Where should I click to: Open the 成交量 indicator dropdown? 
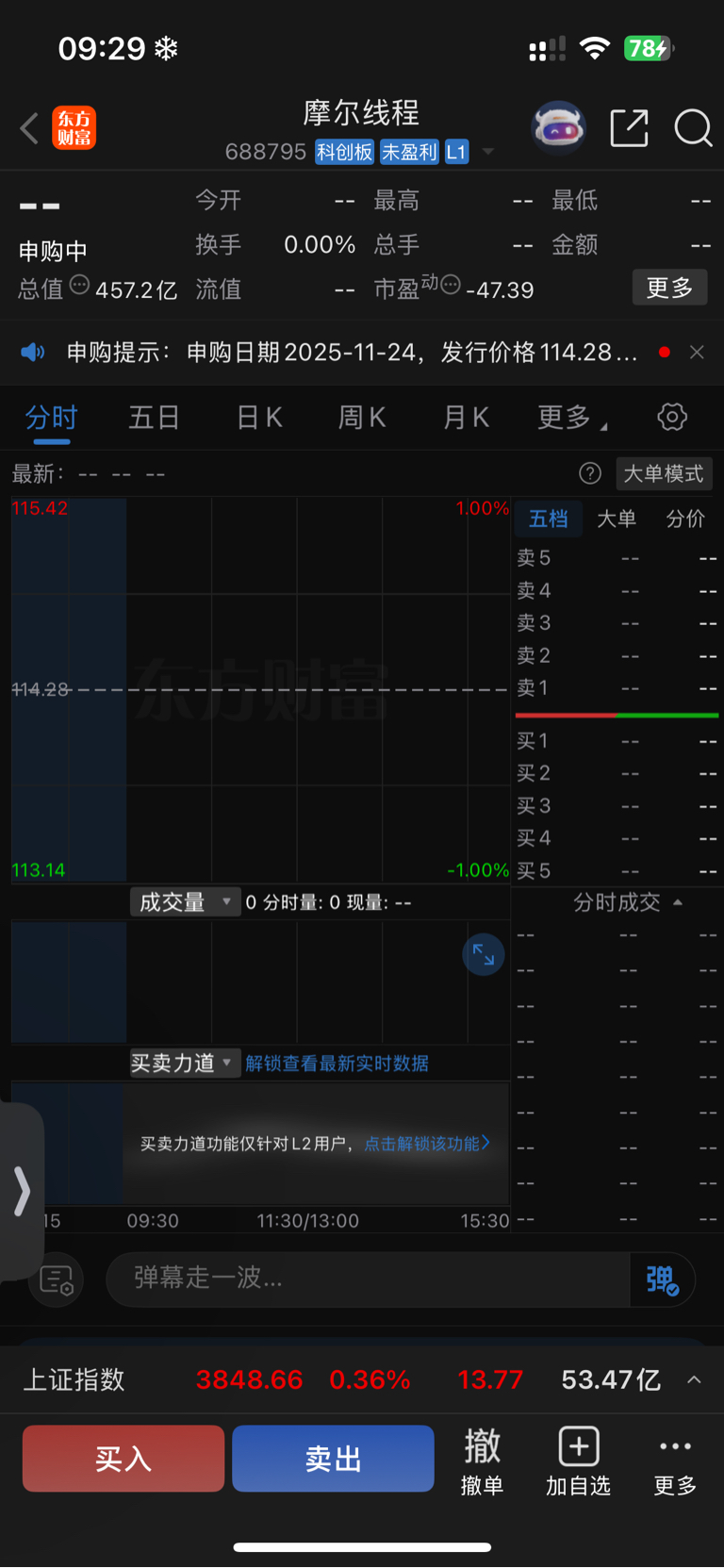(x=185, y=902)
